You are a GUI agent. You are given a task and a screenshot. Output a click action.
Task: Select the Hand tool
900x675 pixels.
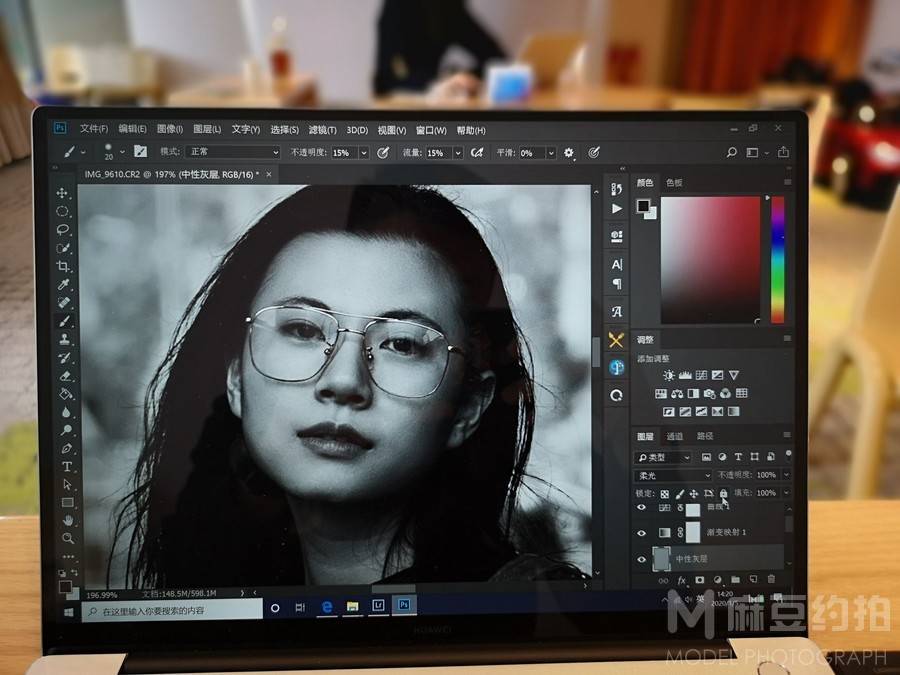pyautogui.click(x=68, y=521)
